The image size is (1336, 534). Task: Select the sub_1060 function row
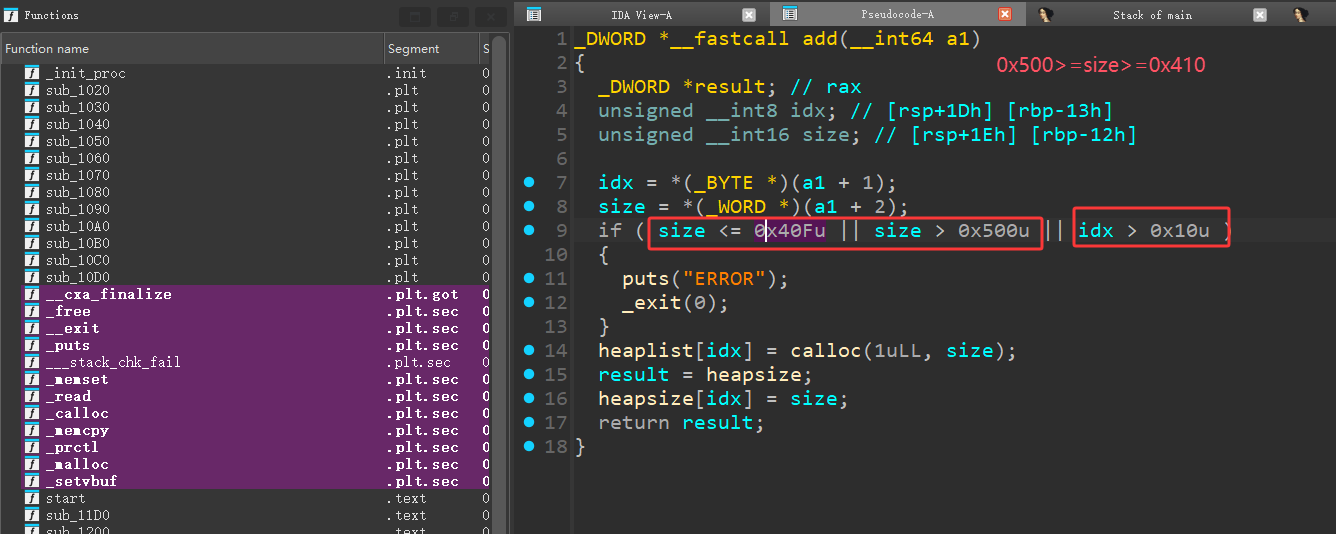[x=246, y=158]
